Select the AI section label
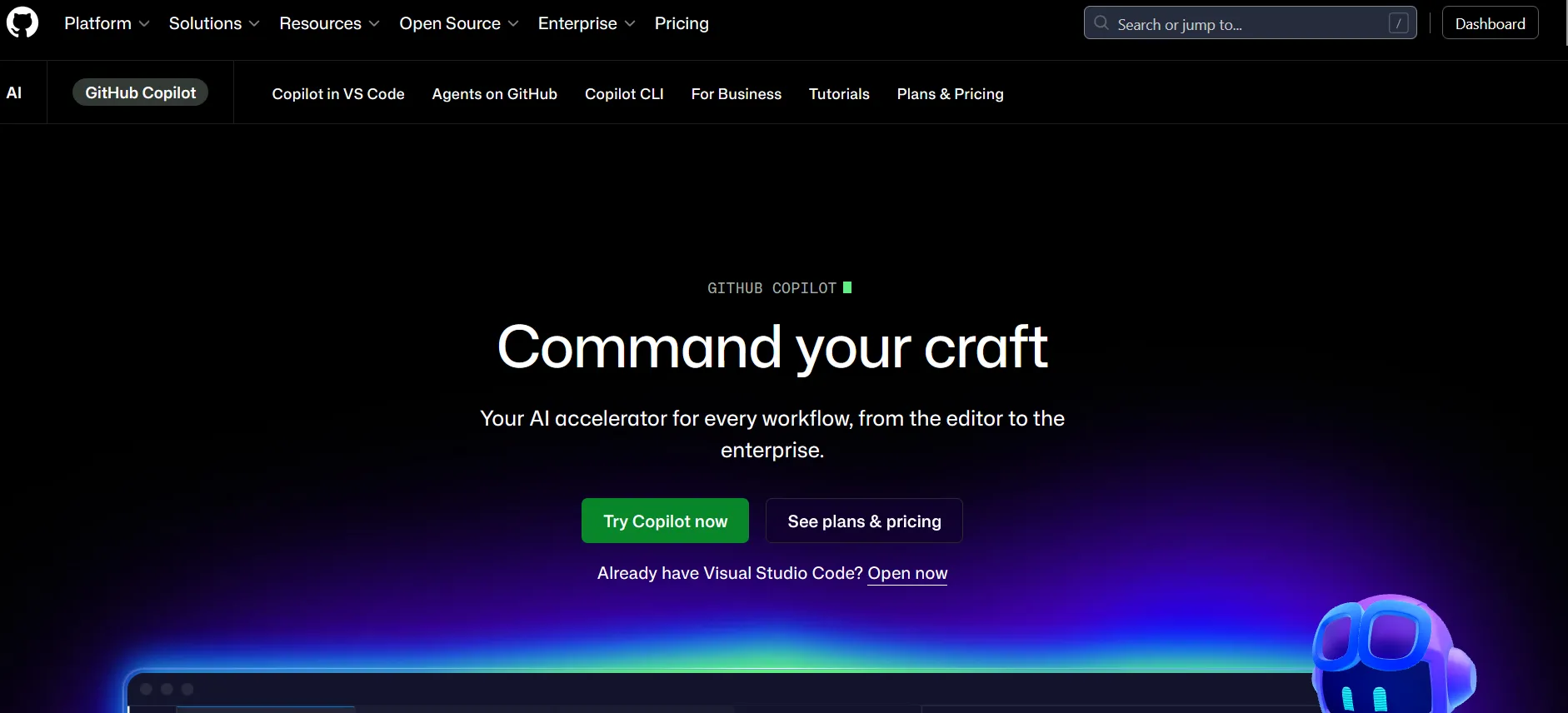The image size is (1568, 713). click(14, 92)
